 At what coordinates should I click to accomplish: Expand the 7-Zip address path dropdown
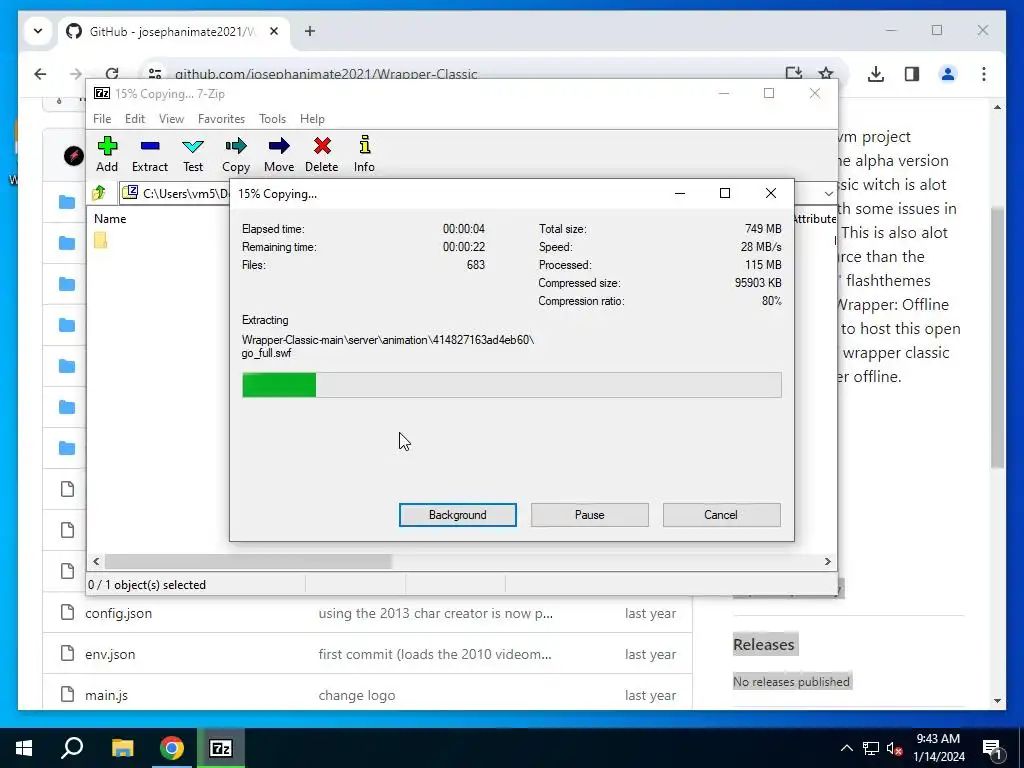click(828, 193)
